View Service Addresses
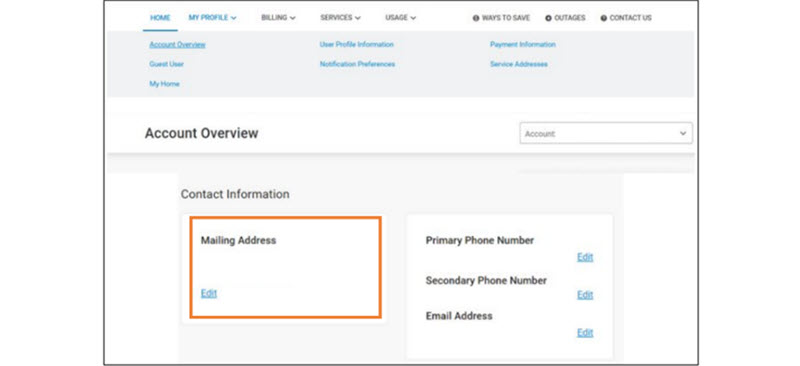Viewport: 800px width, 366px height. (518, 64)
